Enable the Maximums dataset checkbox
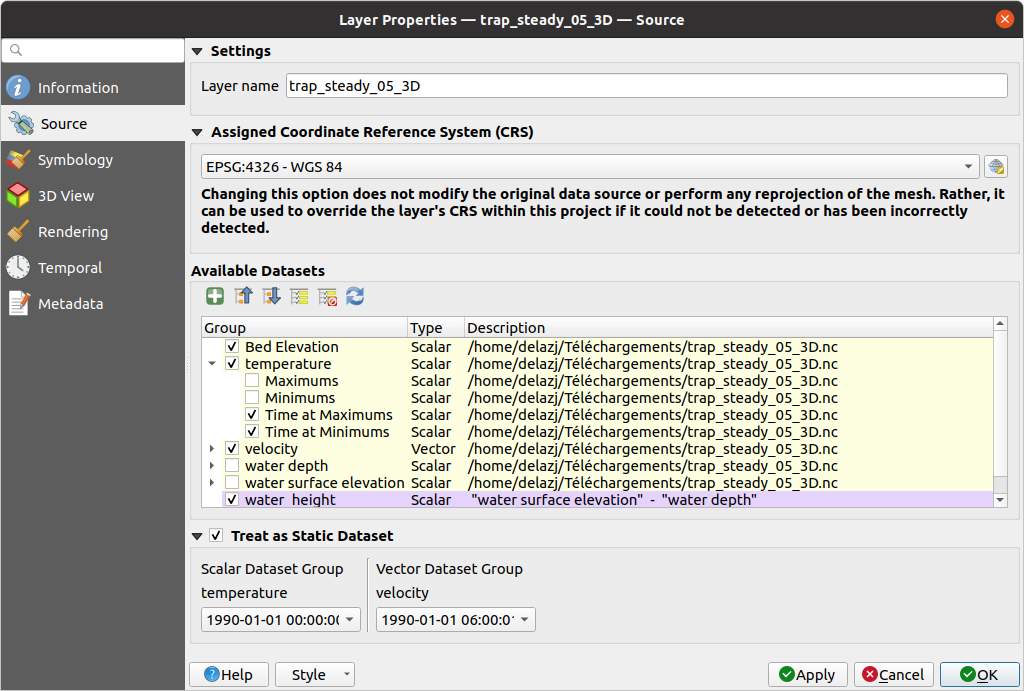Viewport: 1024px width, 691px height. tap(251, 380)
